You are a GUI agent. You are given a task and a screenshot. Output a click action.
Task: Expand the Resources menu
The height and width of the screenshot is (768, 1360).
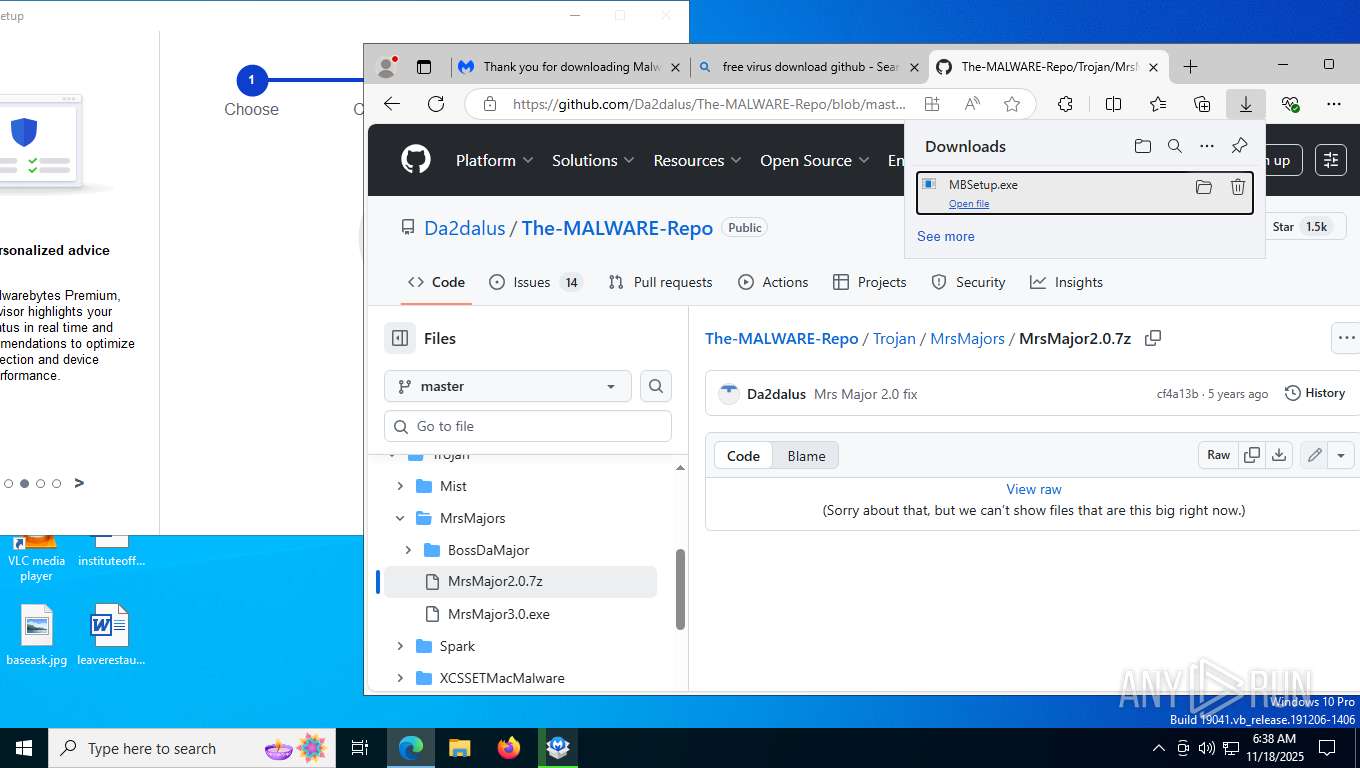[697, 160]
